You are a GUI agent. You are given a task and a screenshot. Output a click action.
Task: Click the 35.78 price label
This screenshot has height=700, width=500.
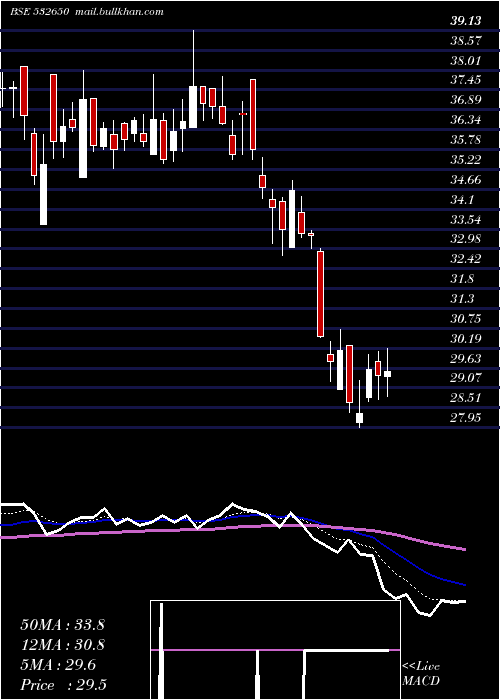(466, 139)
